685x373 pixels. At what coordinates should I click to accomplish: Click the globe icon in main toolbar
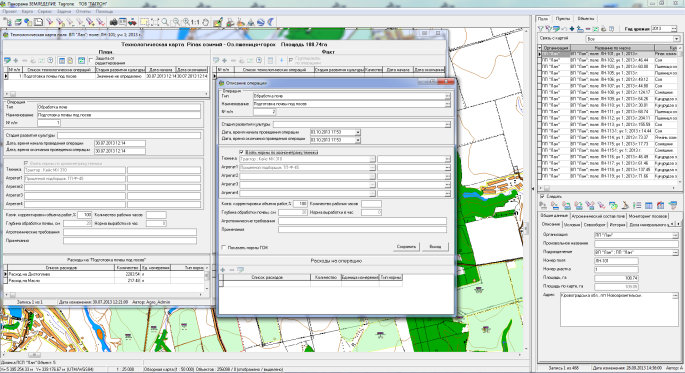pyautogui.click(x=261, y=22)
